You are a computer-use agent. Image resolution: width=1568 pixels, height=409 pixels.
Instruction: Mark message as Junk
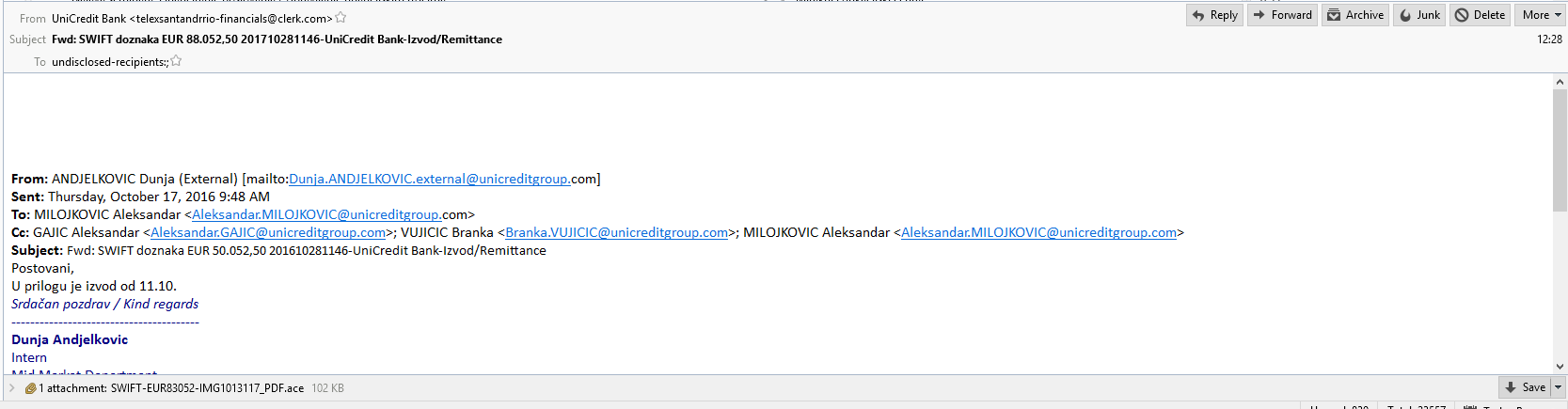point(1419,15)
